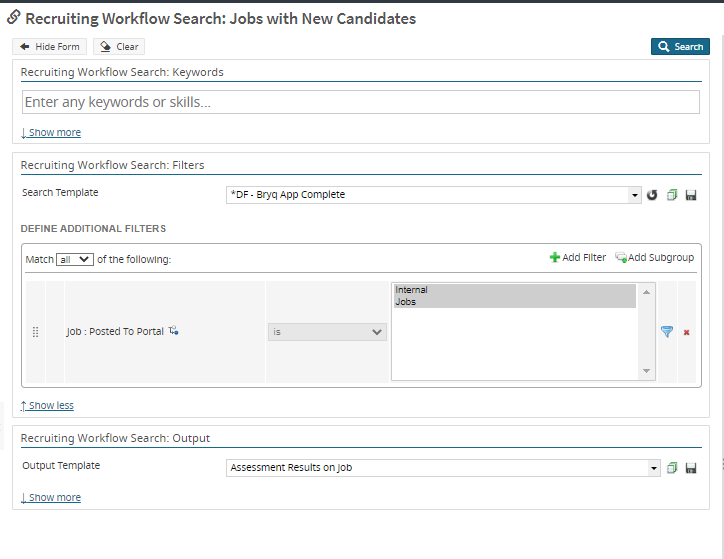Save the Search Template with the floppy disk icon

pos(691,195)
